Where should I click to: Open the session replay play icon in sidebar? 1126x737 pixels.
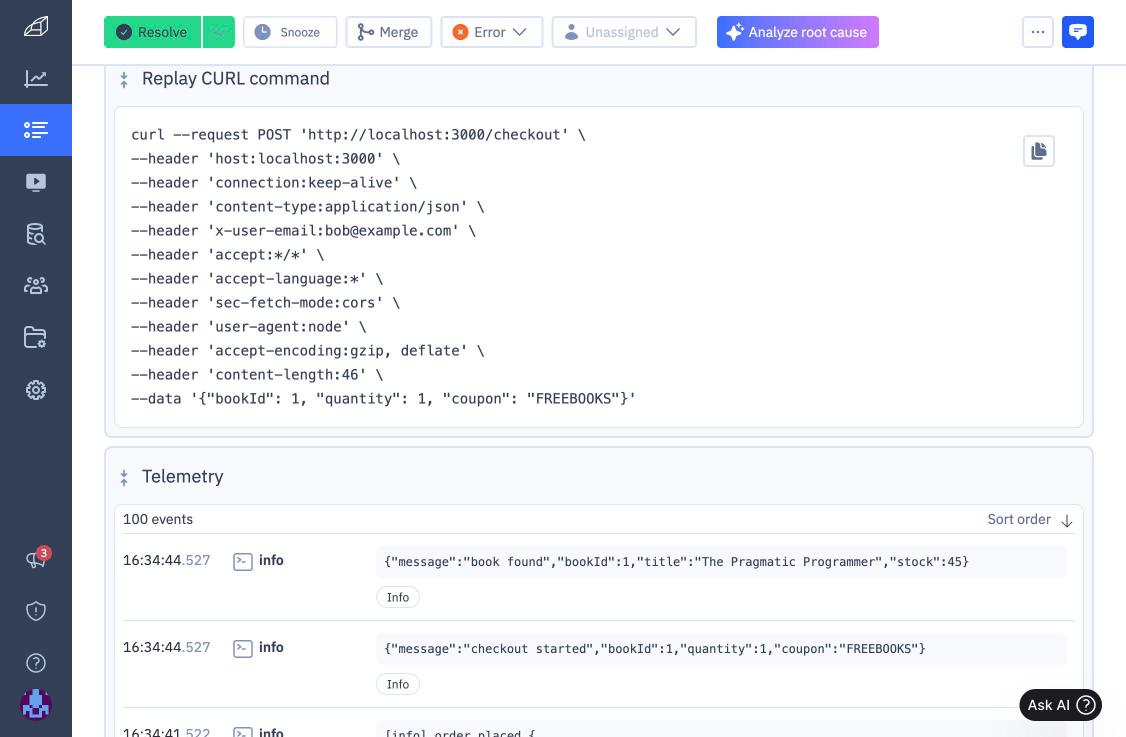[36, 182]
